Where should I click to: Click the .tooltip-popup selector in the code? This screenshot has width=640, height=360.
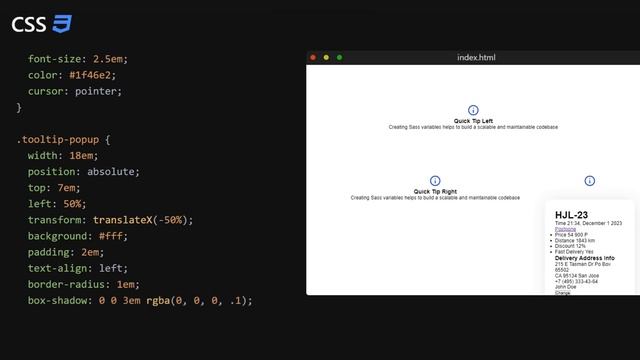pyautogui.click(x=58, y=140)
